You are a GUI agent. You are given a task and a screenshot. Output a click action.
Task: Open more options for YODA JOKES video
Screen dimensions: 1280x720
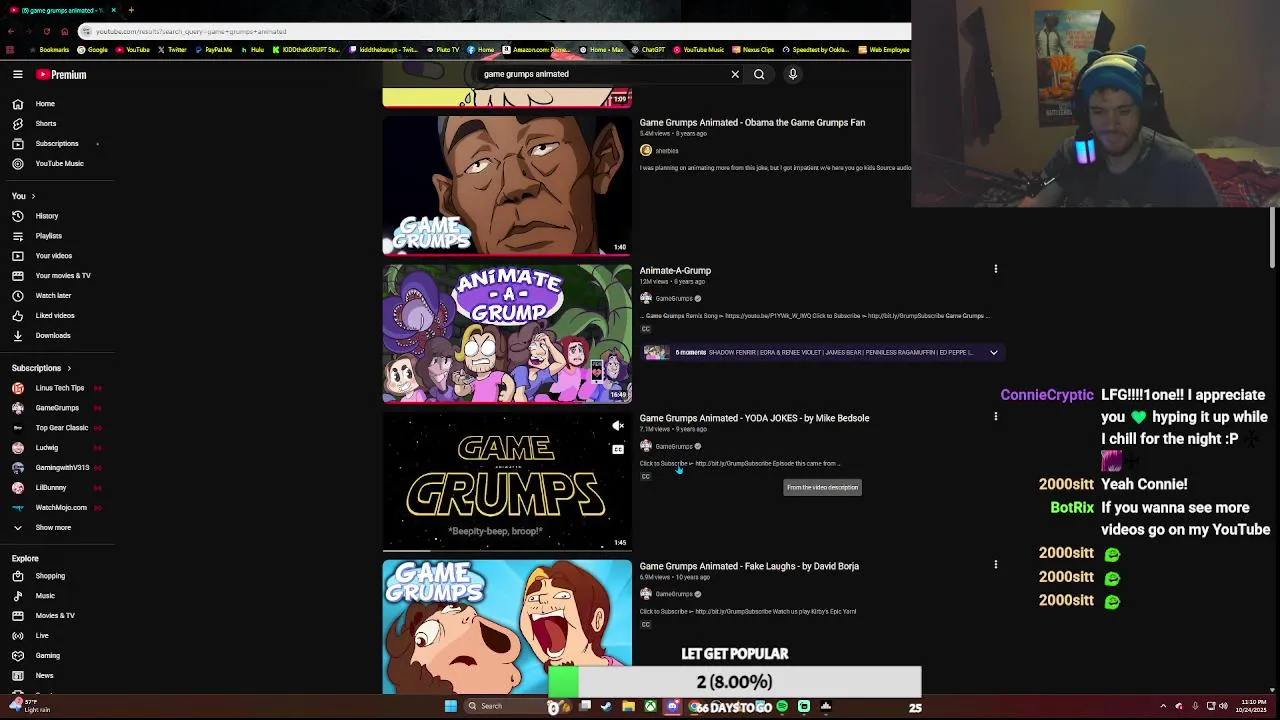995,417
